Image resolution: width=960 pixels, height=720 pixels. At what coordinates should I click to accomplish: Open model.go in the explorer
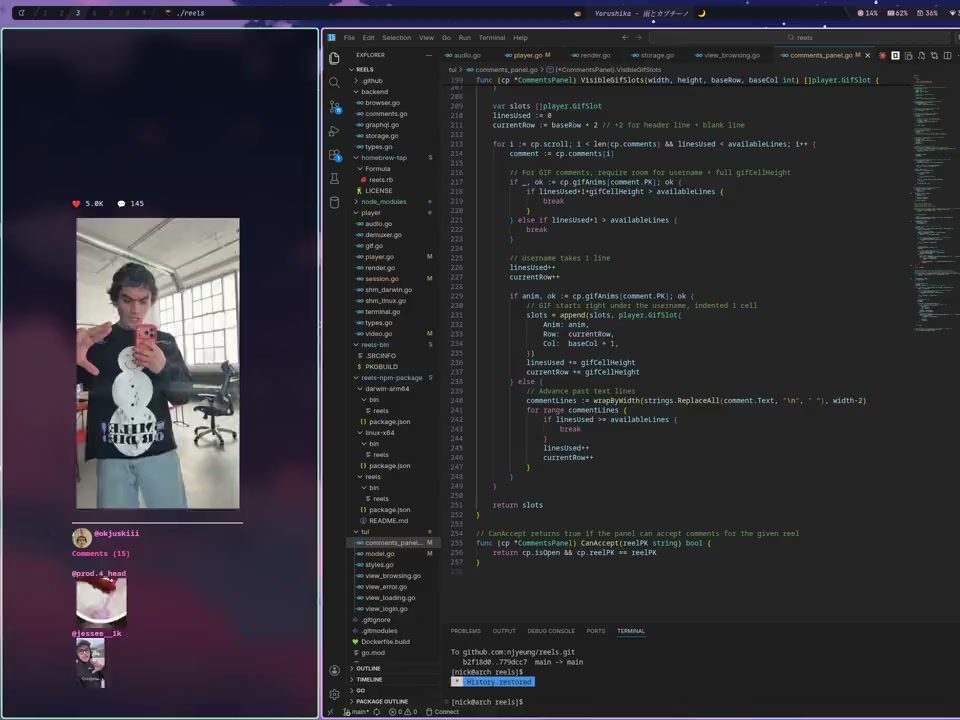pyautogui.click(x=379, y=554)
